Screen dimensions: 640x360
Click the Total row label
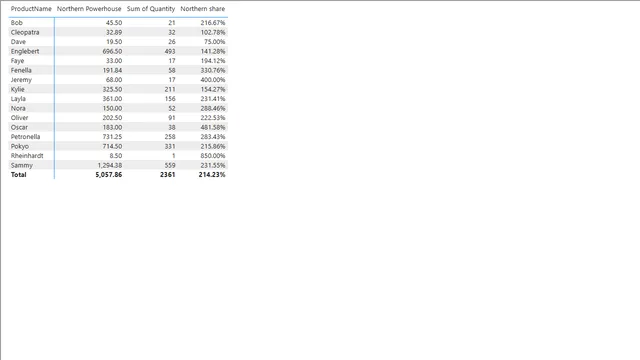(18, 175)
